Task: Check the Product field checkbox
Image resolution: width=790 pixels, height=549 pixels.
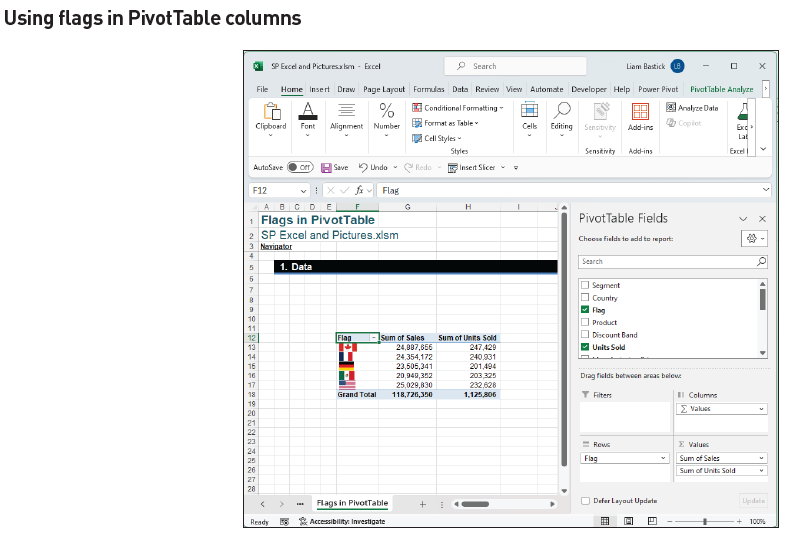Action: (x=585, y=322)
